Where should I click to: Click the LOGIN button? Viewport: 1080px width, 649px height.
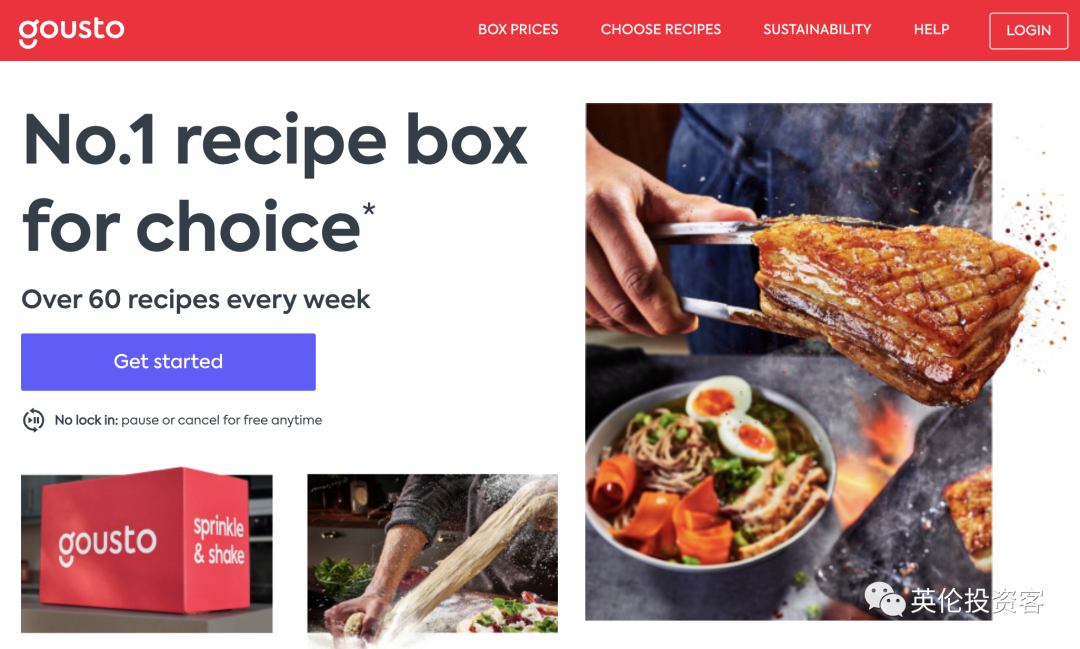point(1028,30)
